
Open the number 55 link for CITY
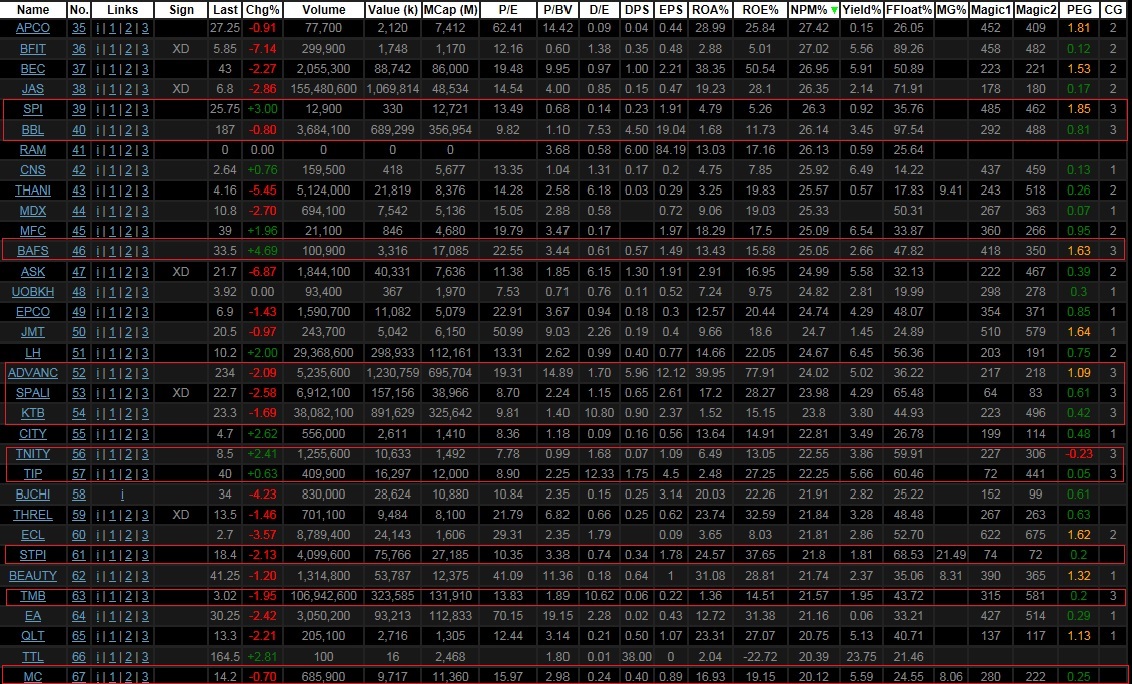tap(79, 434)
